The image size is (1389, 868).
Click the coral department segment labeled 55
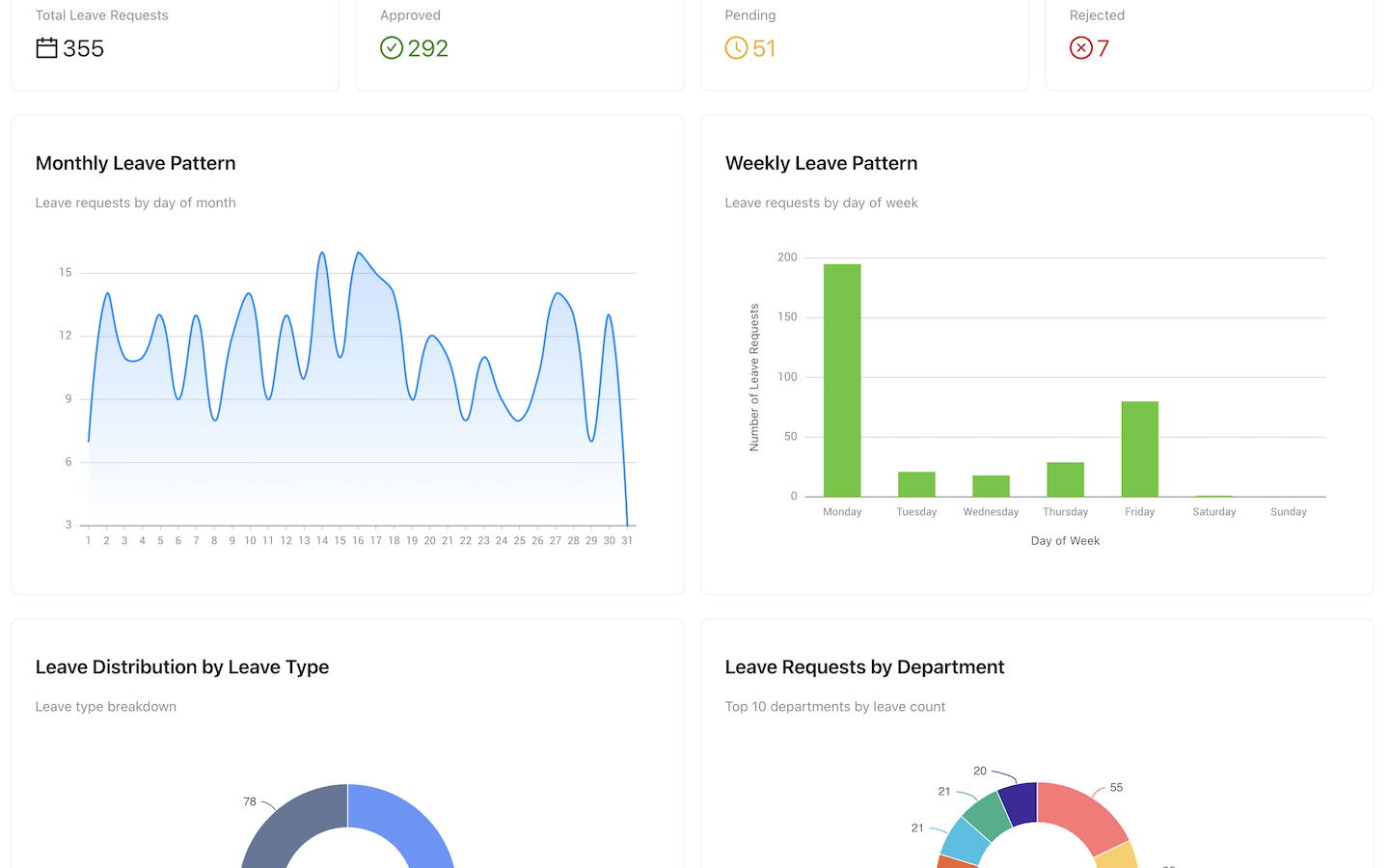(1082, 815)
